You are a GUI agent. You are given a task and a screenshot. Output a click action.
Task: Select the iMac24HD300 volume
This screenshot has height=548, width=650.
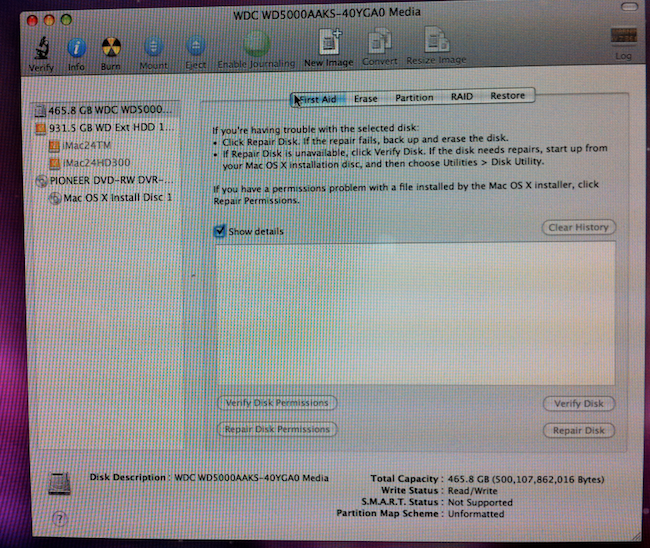(106, 163)
